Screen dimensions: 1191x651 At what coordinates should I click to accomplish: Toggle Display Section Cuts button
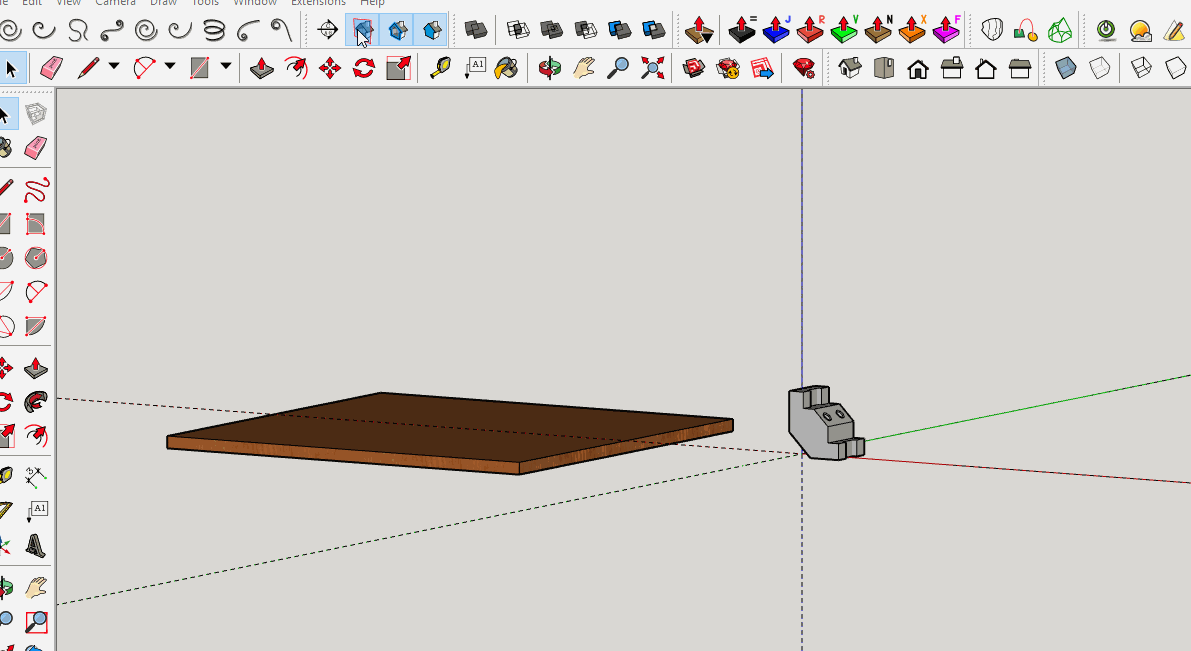point(397,30)
